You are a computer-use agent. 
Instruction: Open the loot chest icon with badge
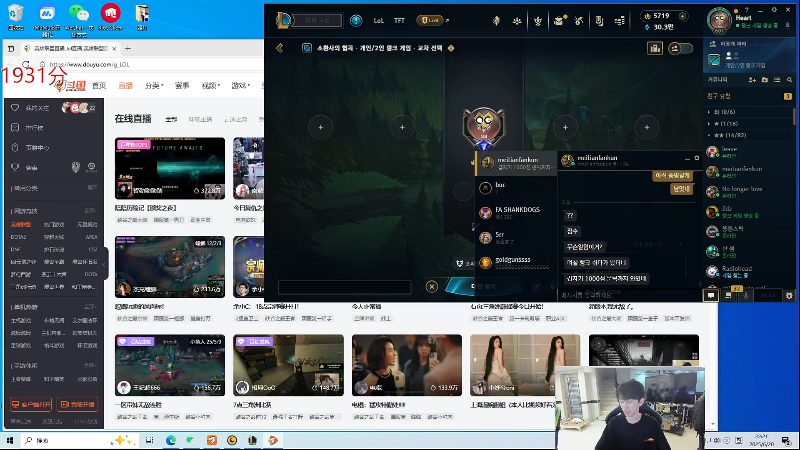[x=559, y=21]
